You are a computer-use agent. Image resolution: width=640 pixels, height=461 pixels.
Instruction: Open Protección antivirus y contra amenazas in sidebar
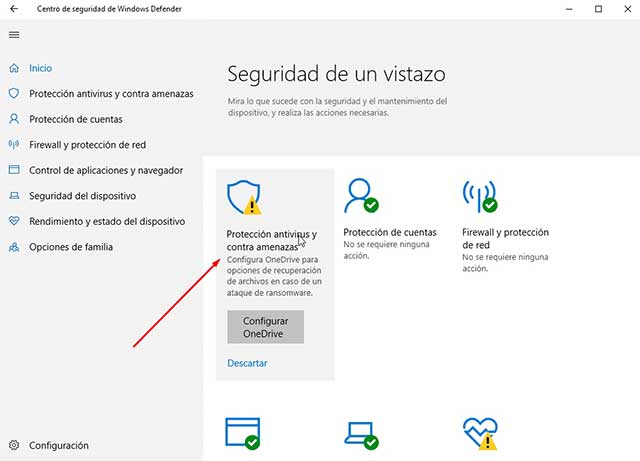[111, 94]
